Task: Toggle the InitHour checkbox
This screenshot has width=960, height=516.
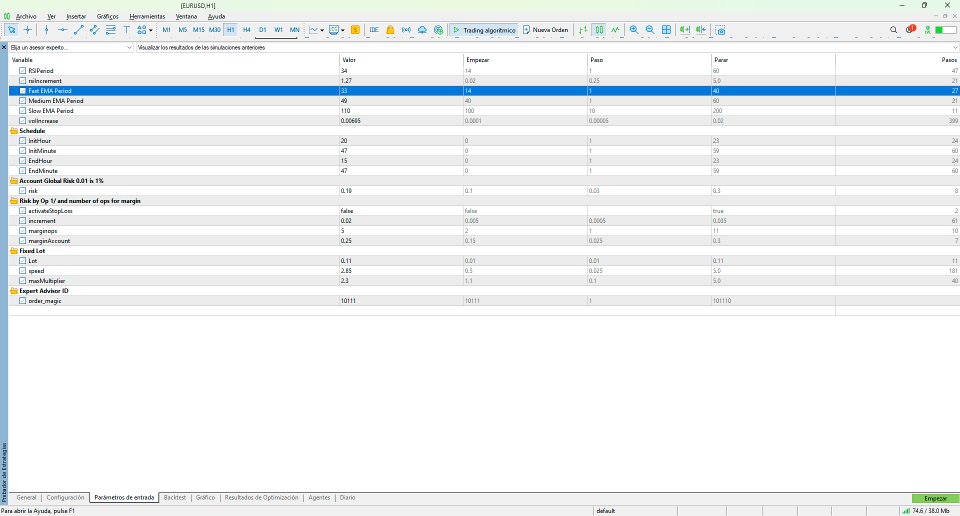Action: pyautogui.click(x=23, y=141)
